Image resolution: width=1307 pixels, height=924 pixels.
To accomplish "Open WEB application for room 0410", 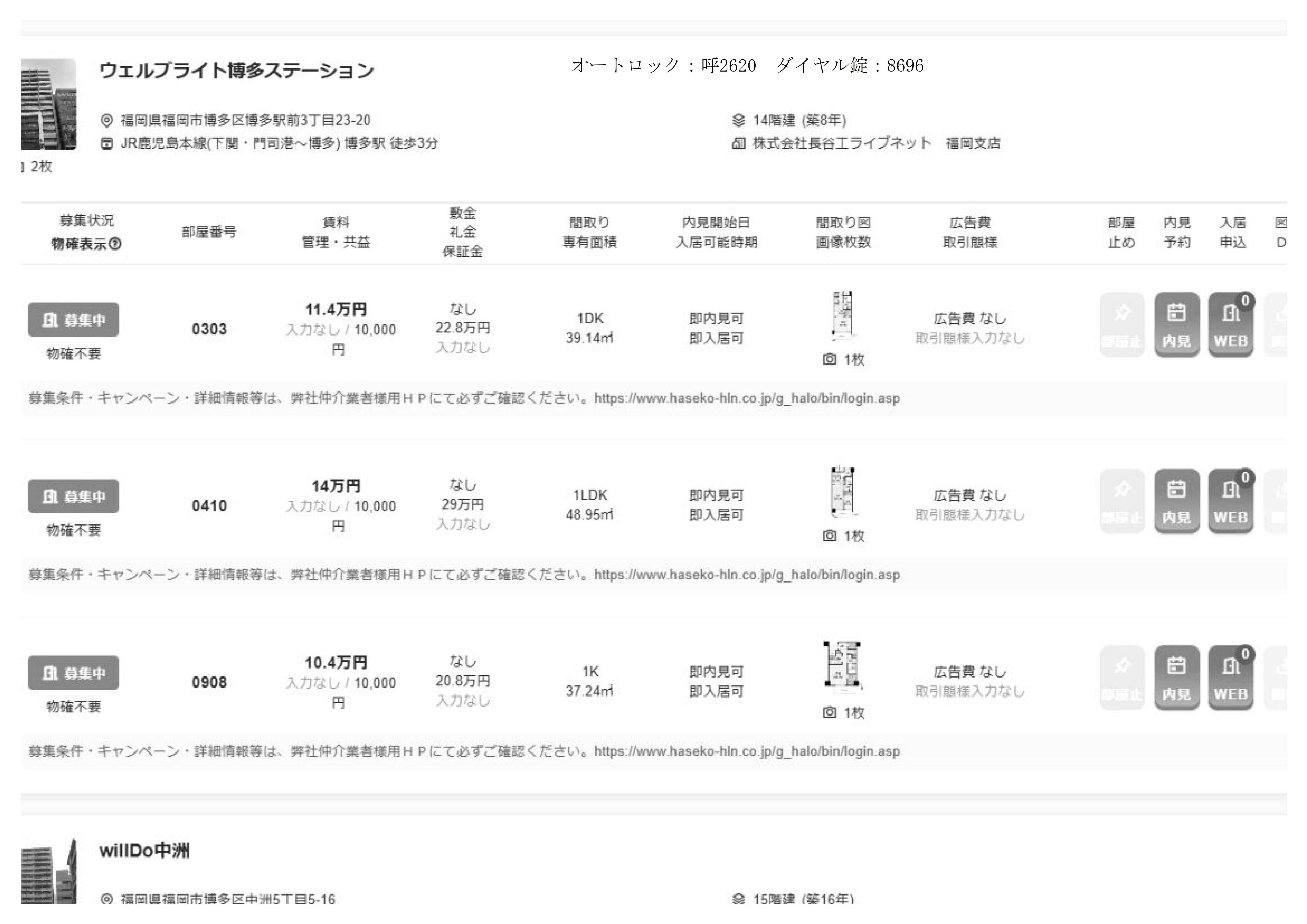I will [1231, 501].
